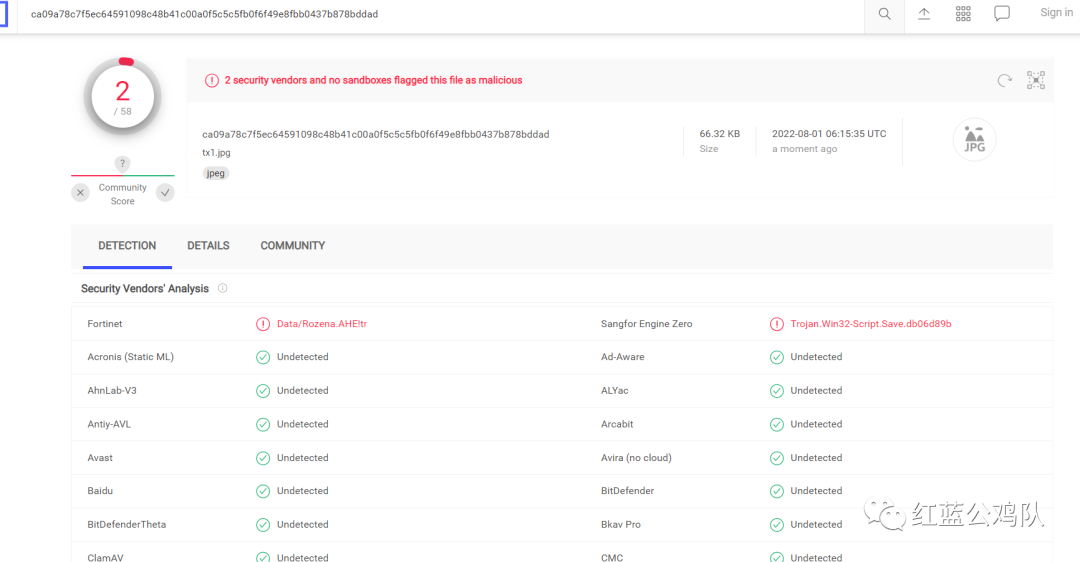The width and height of the screenshot is (1080, 562).
Task: Click BitDefender undetected check icon
Action: point(777,491)
